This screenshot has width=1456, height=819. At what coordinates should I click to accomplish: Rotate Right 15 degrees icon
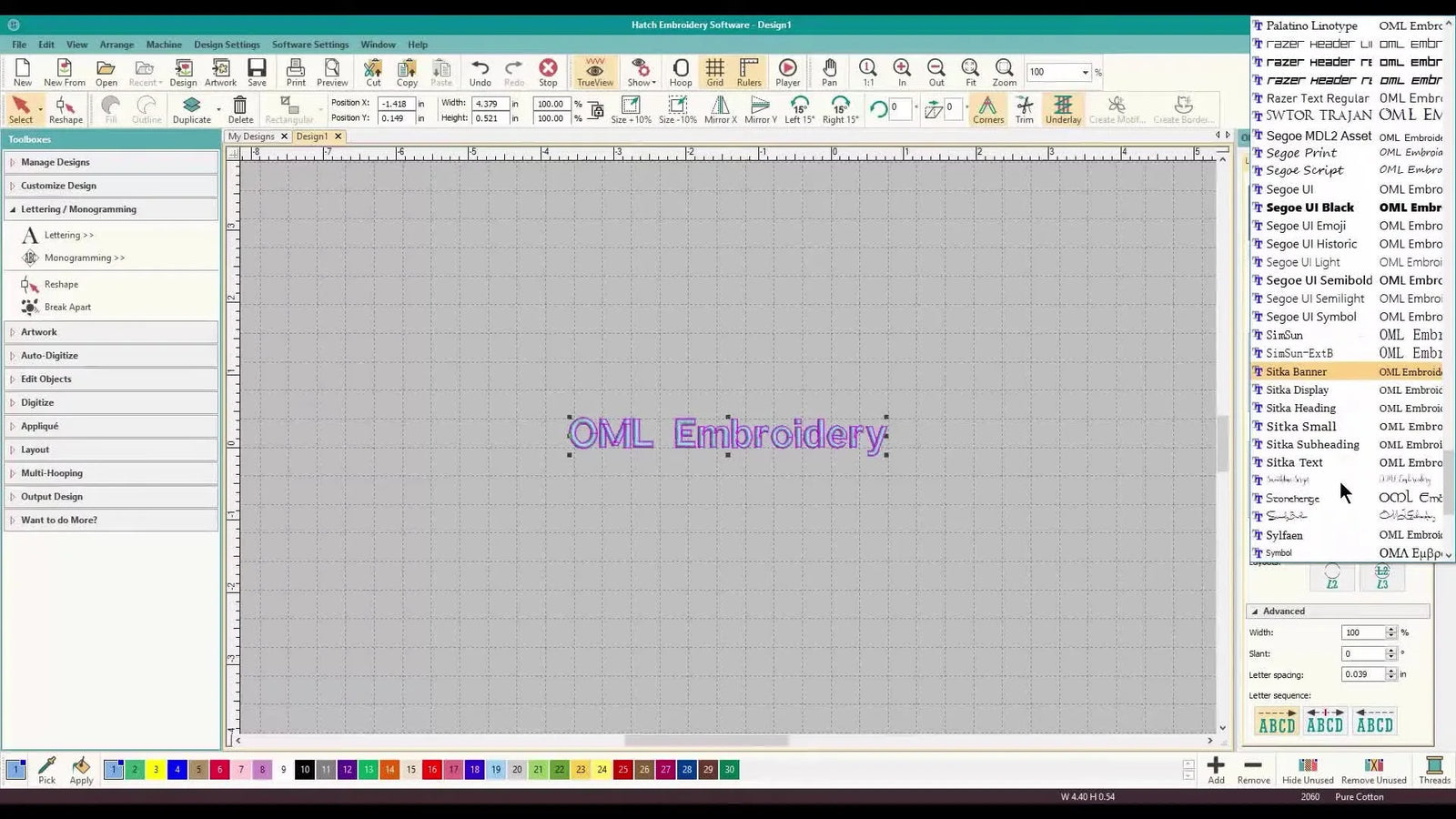click(840, 110)
